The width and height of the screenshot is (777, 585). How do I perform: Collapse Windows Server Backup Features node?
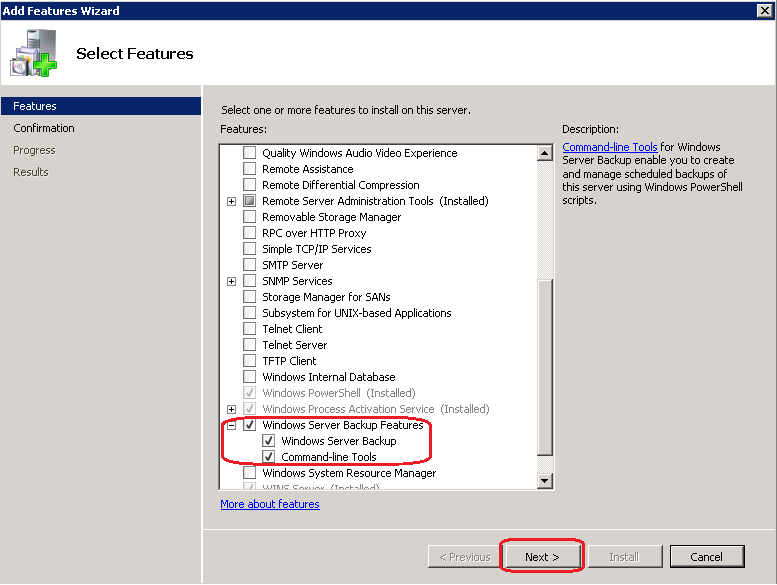click(231, 425)
